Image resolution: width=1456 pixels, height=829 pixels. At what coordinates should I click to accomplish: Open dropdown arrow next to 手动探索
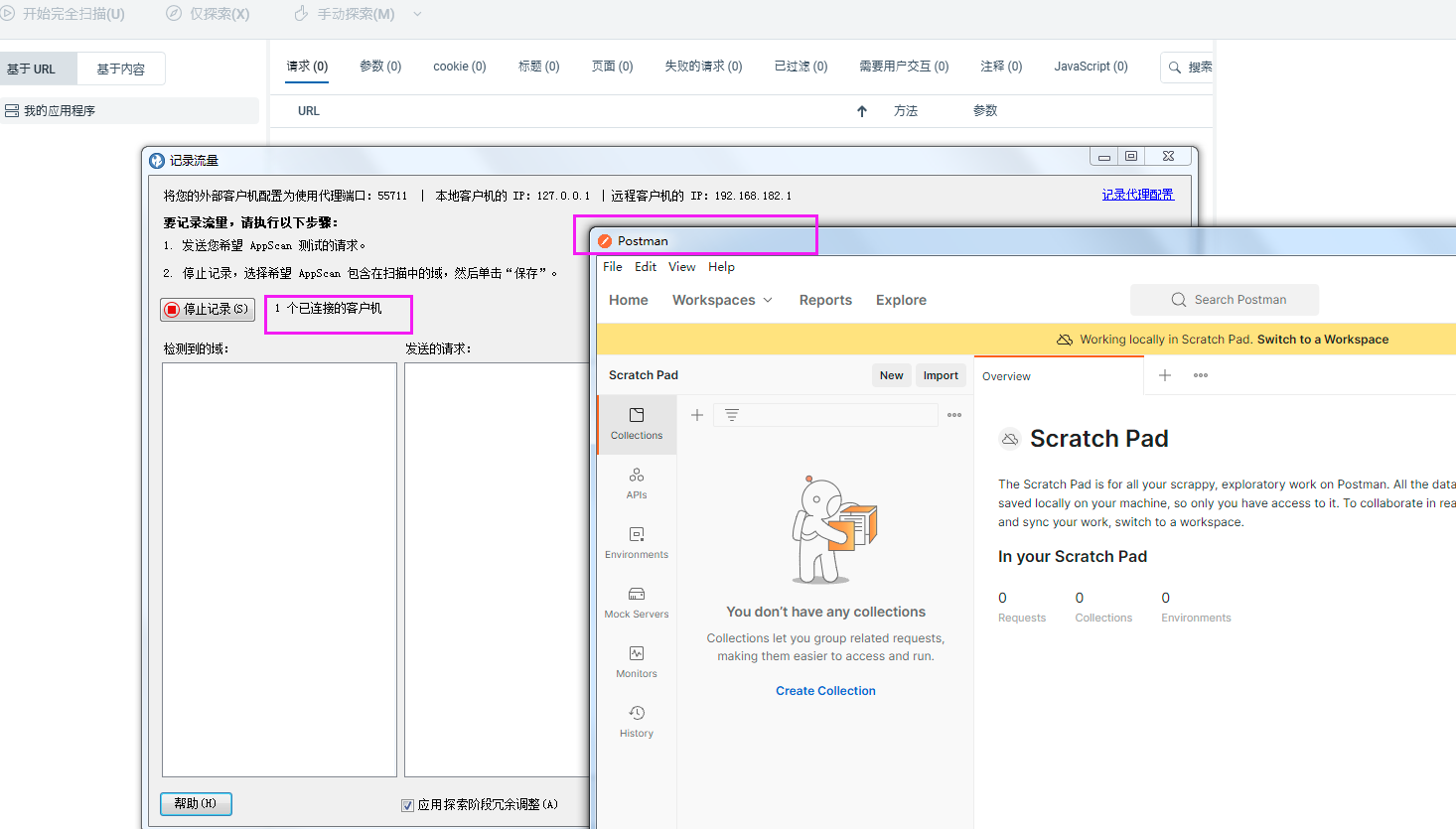pyautogui.click(x=417, y=14)
